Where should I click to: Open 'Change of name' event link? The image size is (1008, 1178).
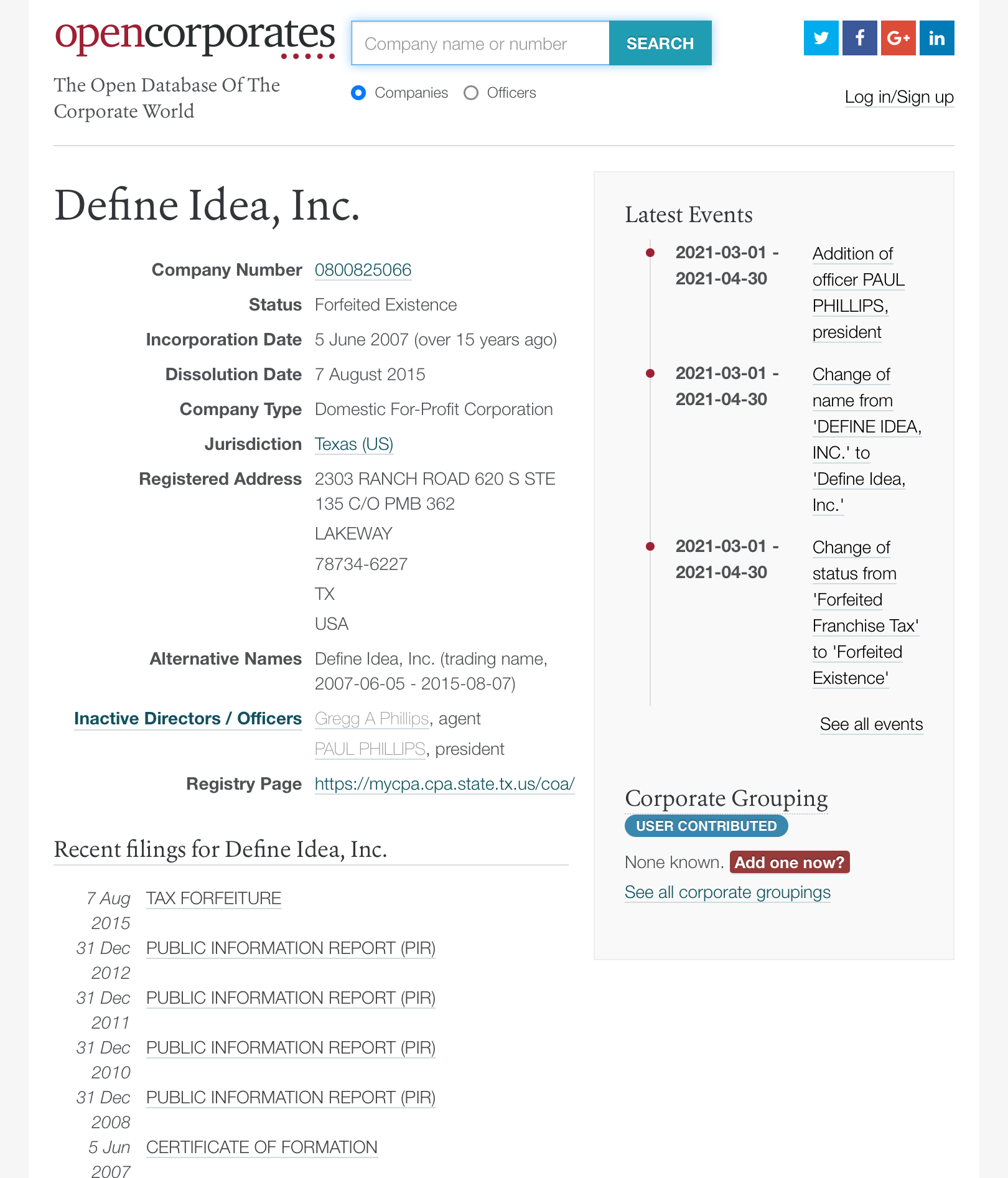867,440
